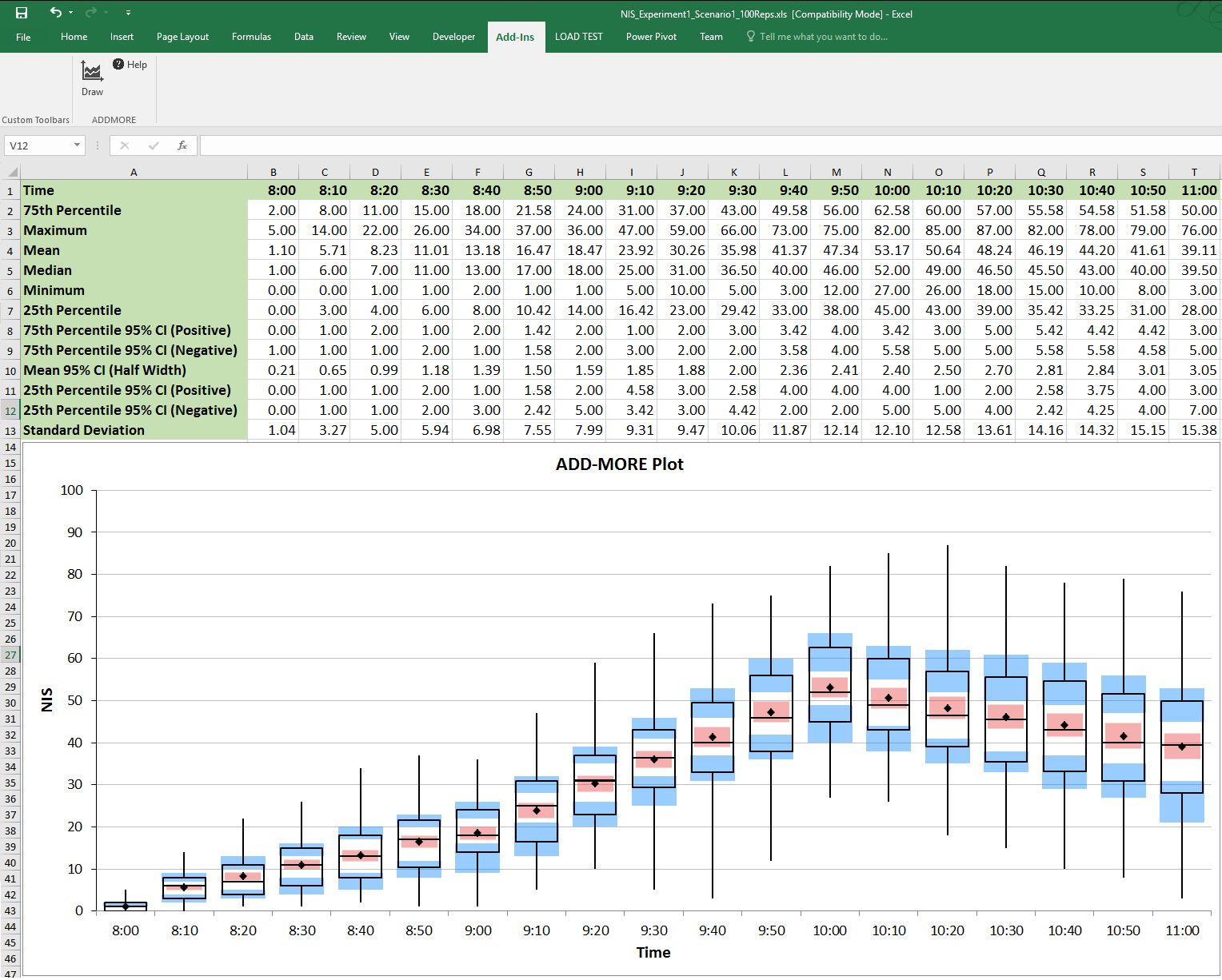This screenshot has height=980, width=1222.
Task: Click the ADD-MORE Plot chart title
Action: click(x=619, y=464)
